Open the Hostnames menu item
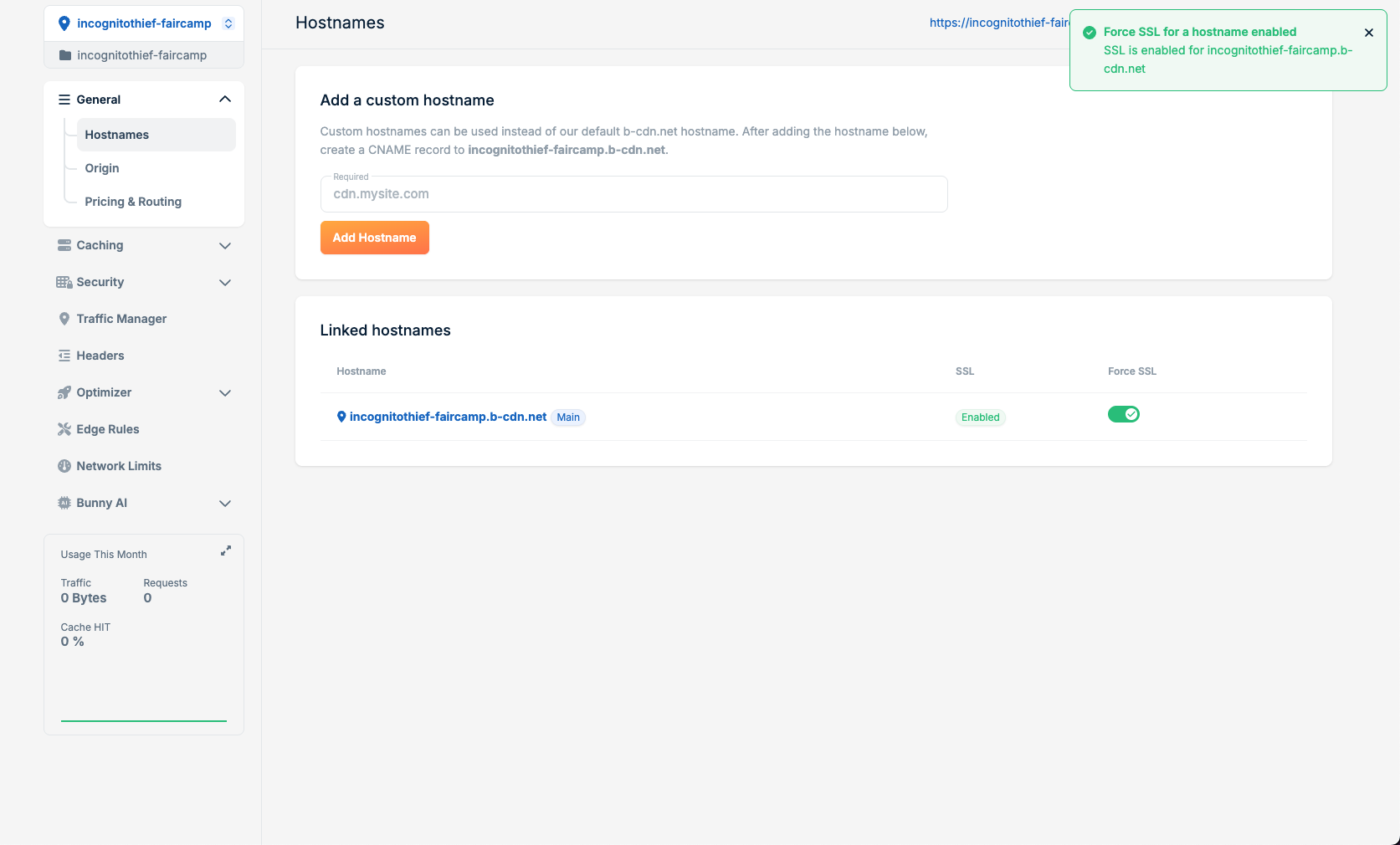The image size is (1400, 845). pos(156,135)
